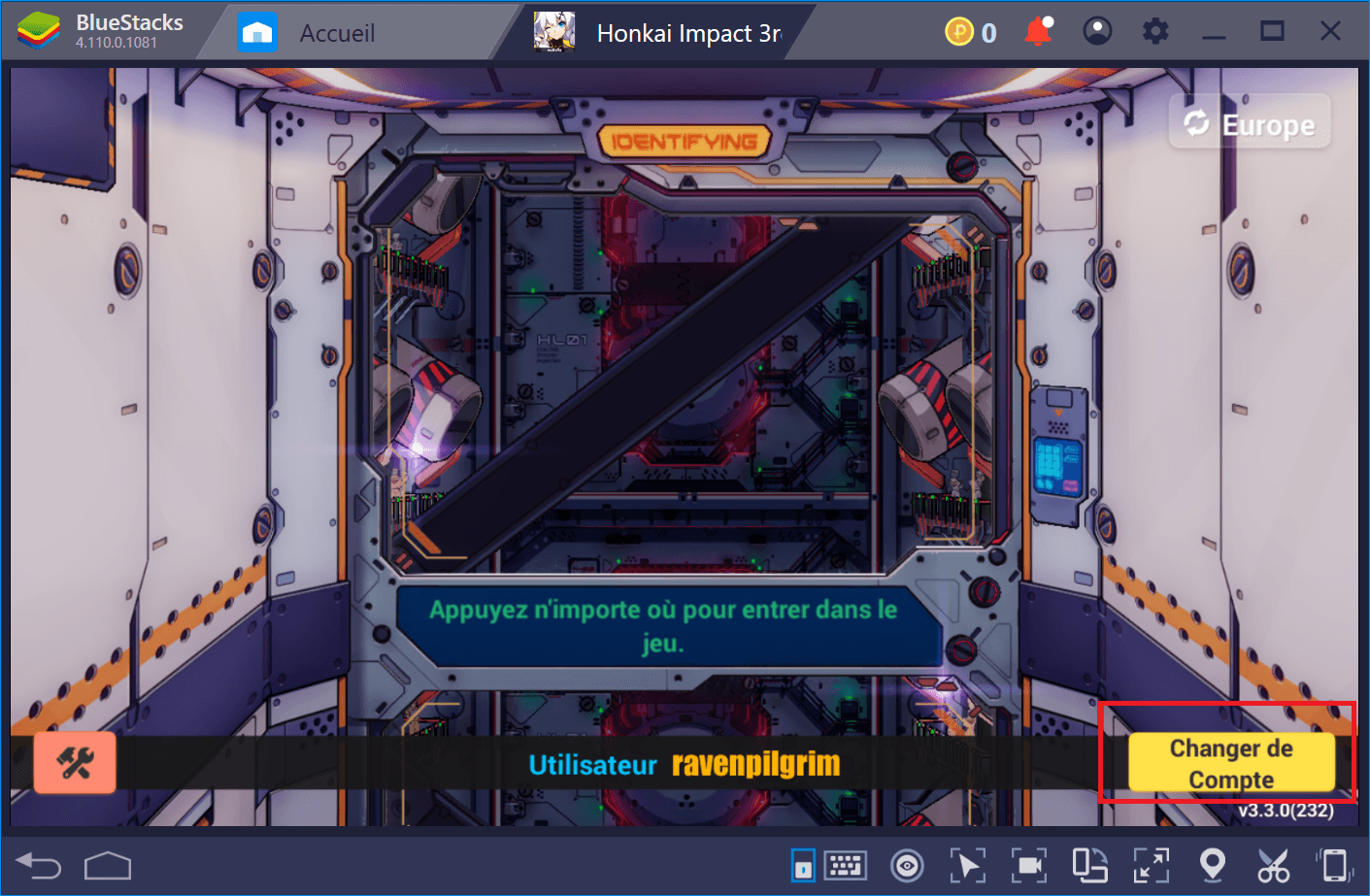Change the Europe server region

click(x=1250, y=122)
